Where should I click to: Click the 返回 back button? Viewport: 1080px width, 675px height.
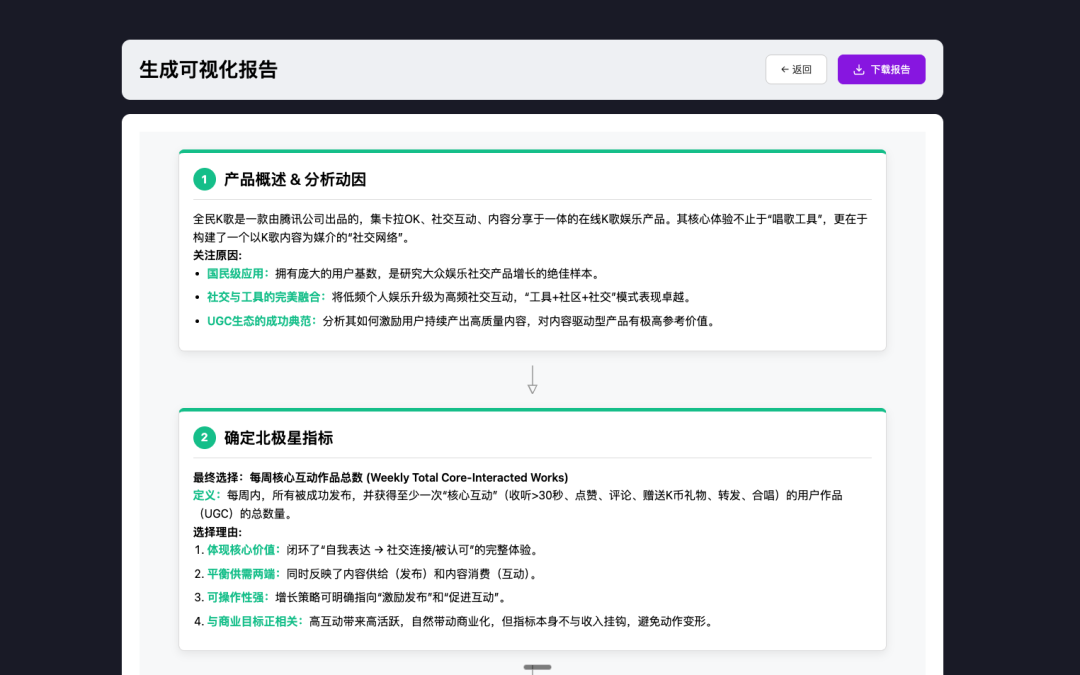795,69
